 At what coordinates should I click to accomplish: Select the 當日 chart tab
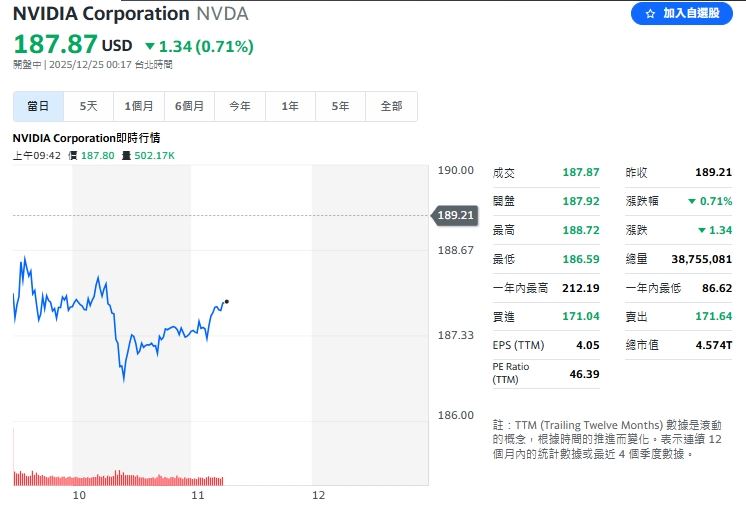coord(38,106)
